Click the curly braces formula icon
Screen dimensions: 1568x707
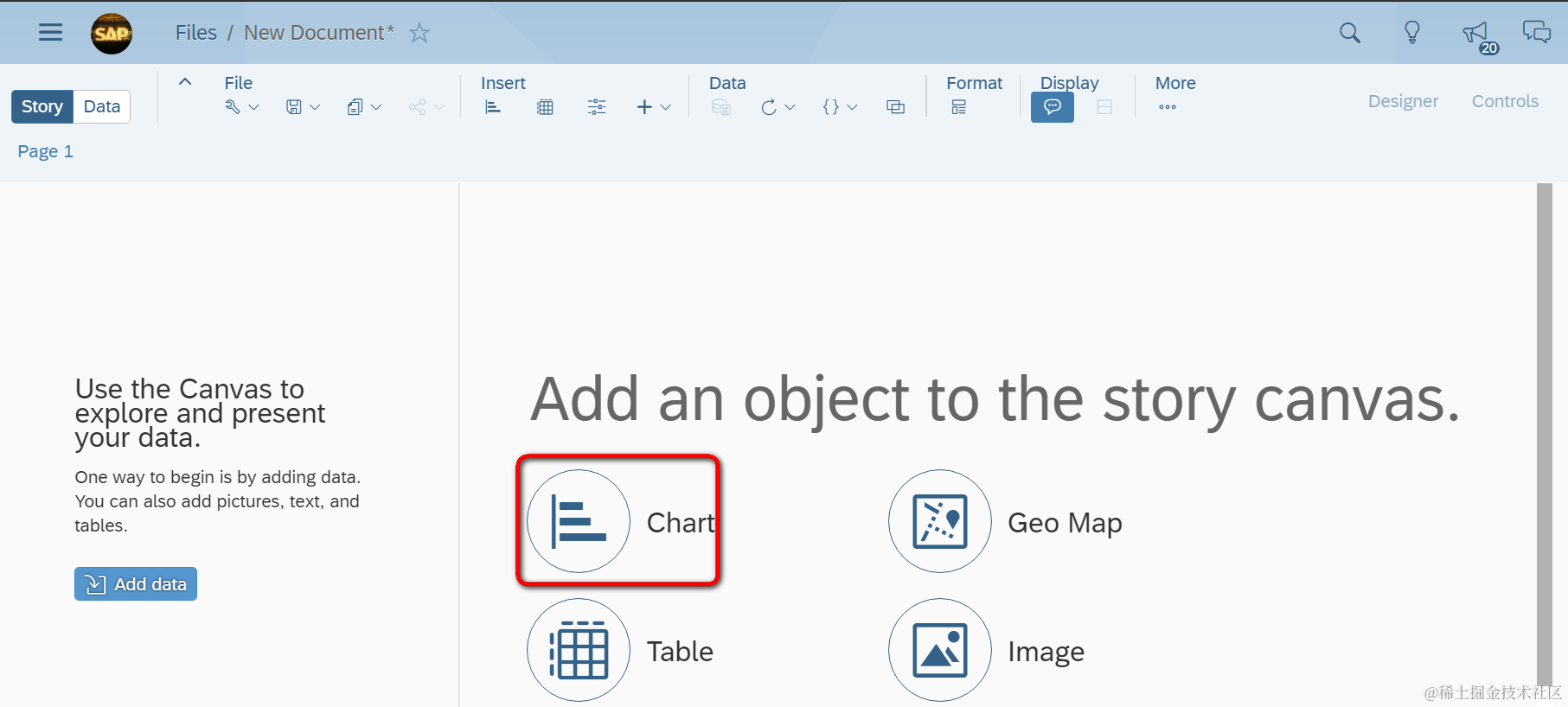[x=831, y=107]
